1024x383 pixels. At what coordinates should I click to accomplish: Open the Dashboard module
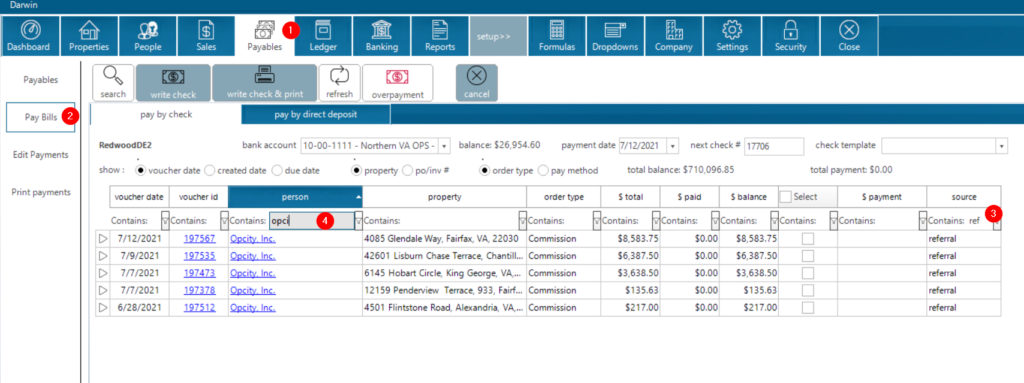(x=28, y=36)
